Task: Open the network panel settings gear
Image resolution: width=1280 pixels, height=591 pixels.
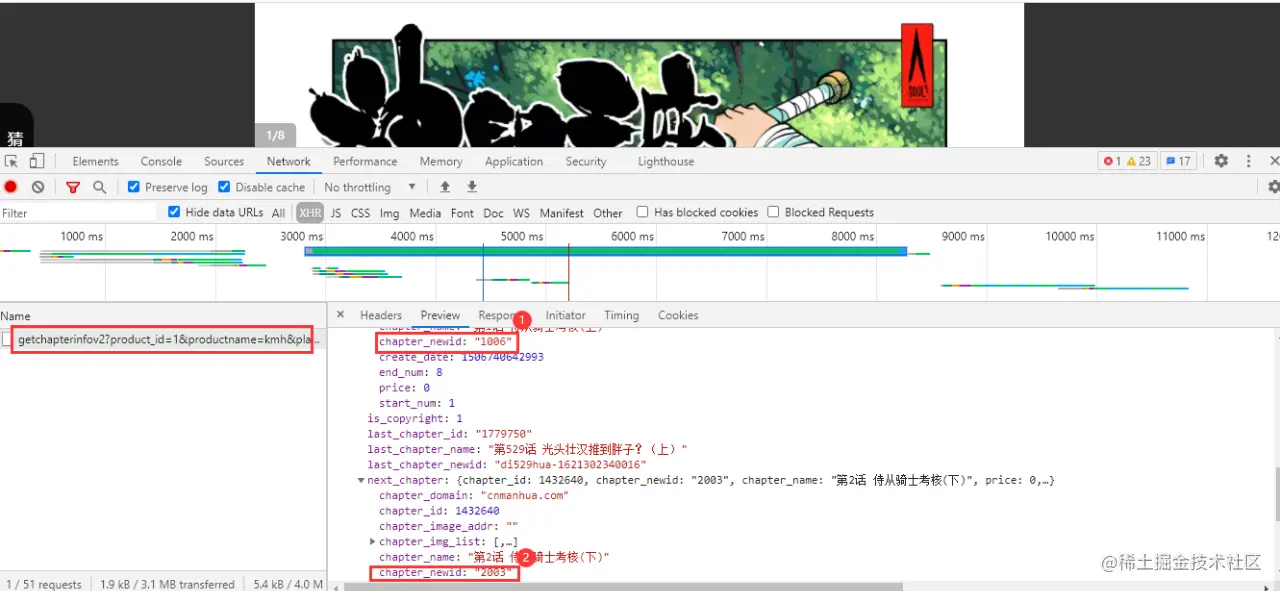Action: tap(1273, 187)
